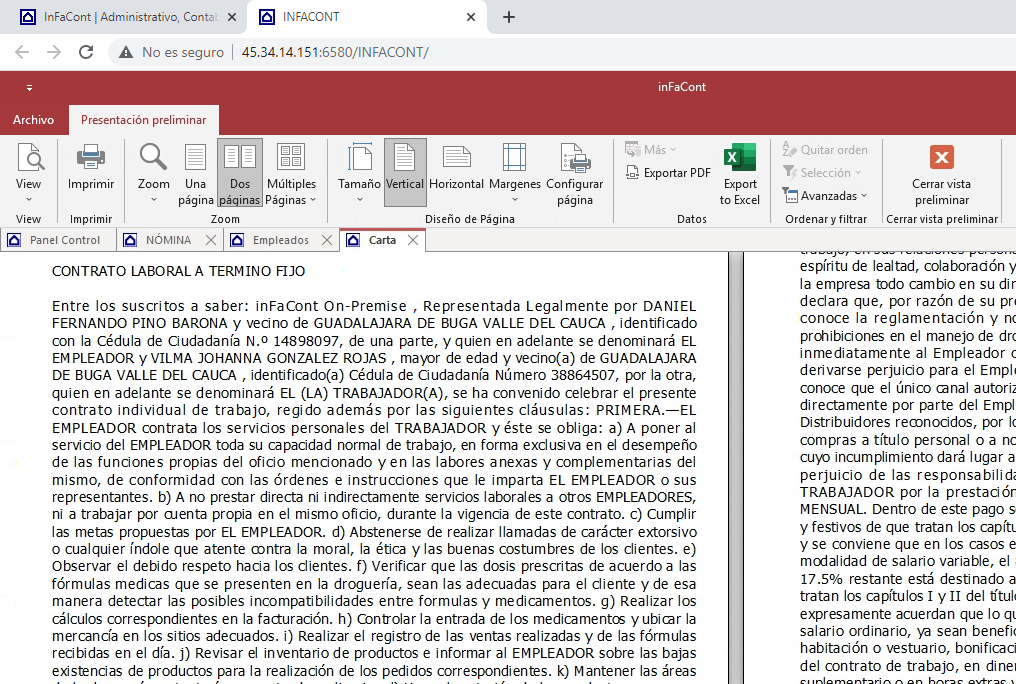Click the CONTRATO LABORAL A TERMINO FIJO heading
This screenshot has height=684, width=1016.
(x=178, y=271)
